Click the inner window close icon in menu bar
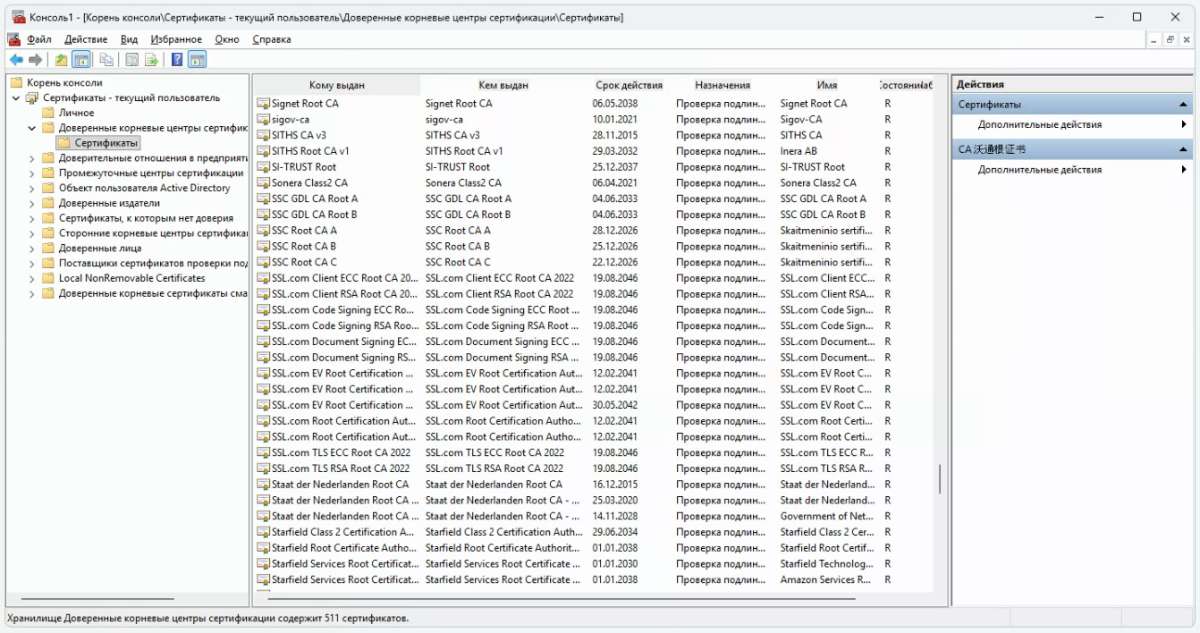 (x=1186, y=39)
